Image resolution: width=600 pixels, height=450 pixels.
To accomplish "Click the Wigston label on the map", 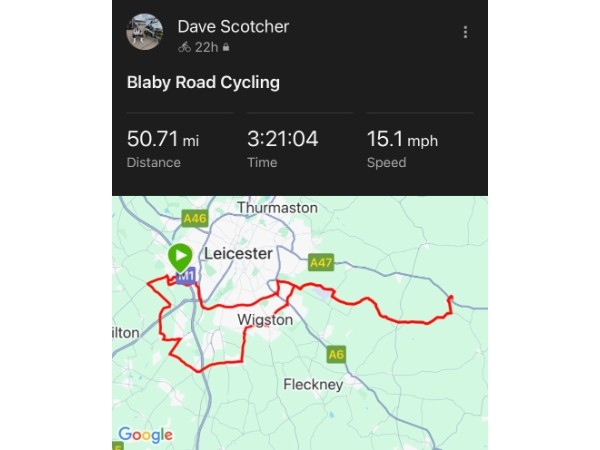I will pyautogui.click(x=265, y=320).
